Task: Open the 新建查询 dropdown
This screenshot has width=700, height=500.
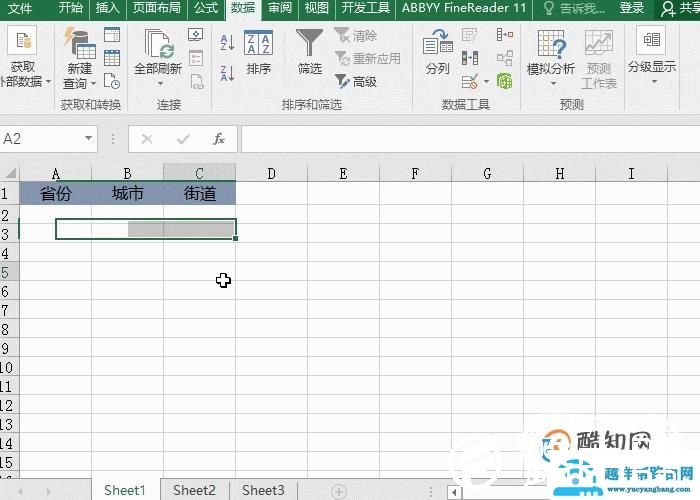Action: click(79, 57)
